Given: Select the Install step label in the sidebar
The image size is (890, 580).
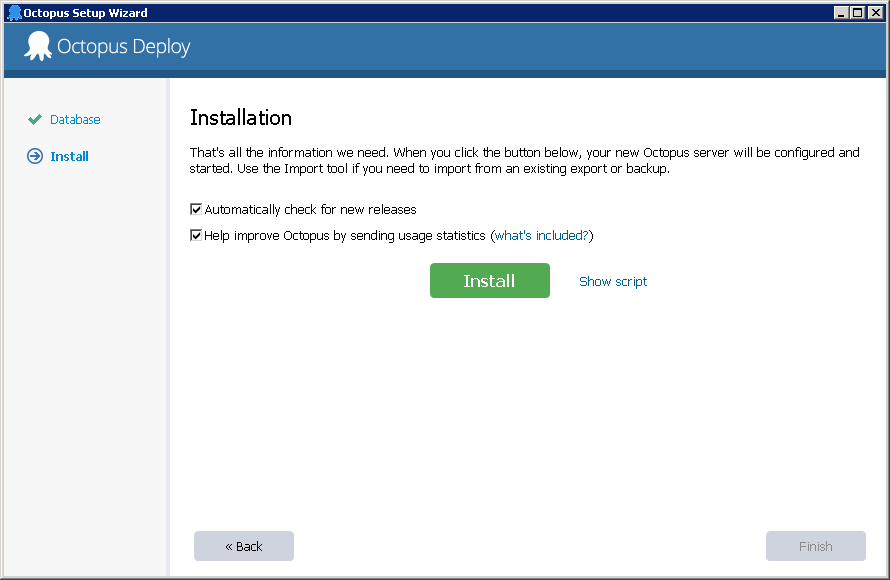Looking at the screenshot, I should coord(69,156).
